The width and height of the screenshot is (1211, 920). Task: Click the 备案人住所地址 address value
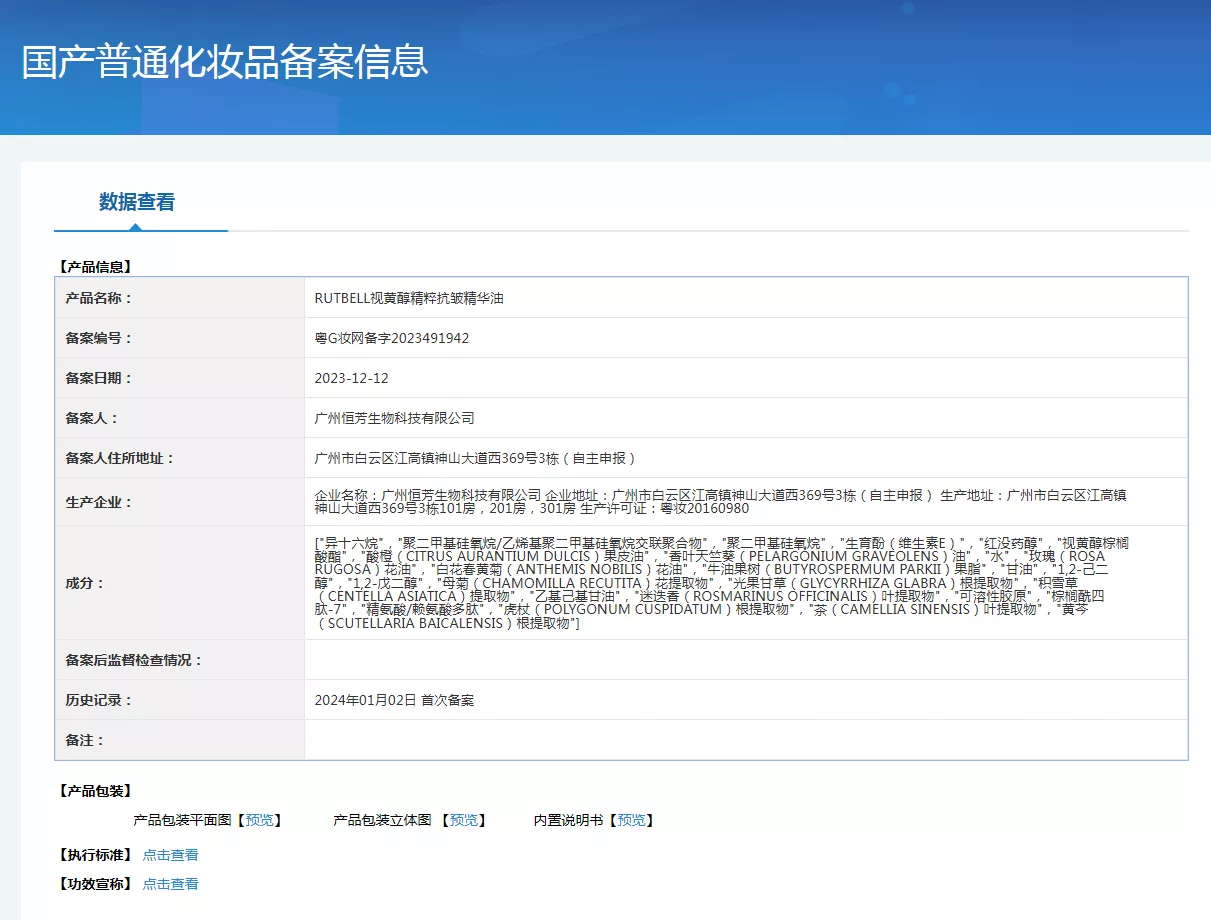(x=475, y=458)
